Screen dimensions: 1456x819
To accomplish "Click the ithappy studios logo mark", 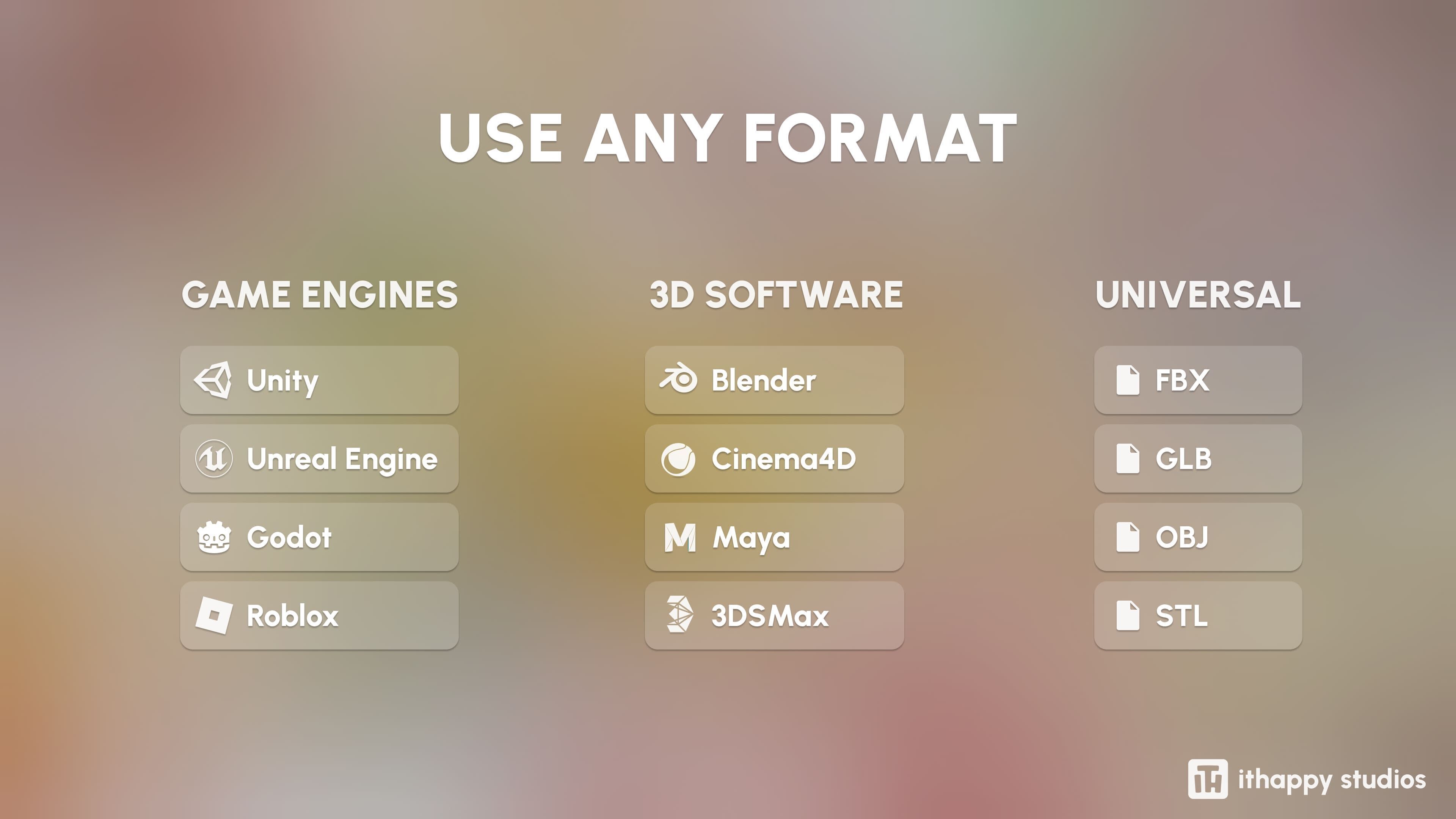I will [1207, 779].
